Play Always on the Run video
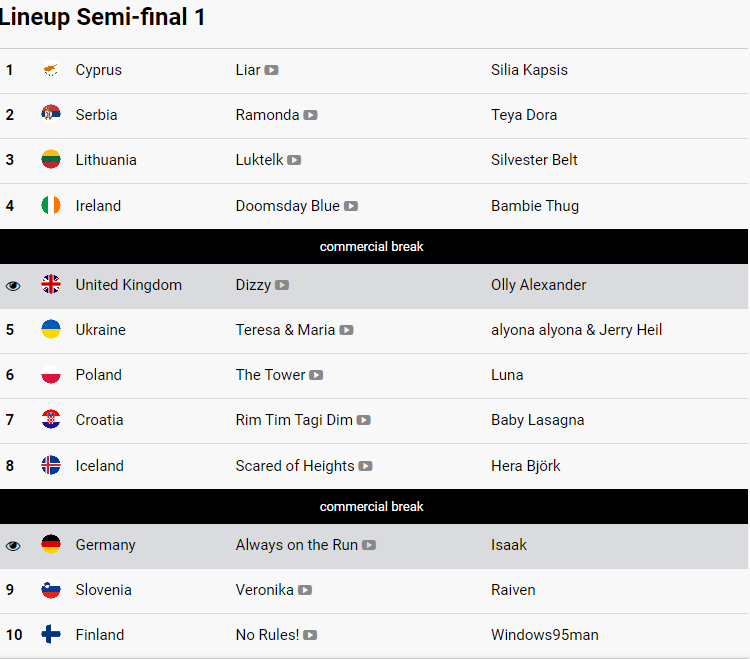 369,545
